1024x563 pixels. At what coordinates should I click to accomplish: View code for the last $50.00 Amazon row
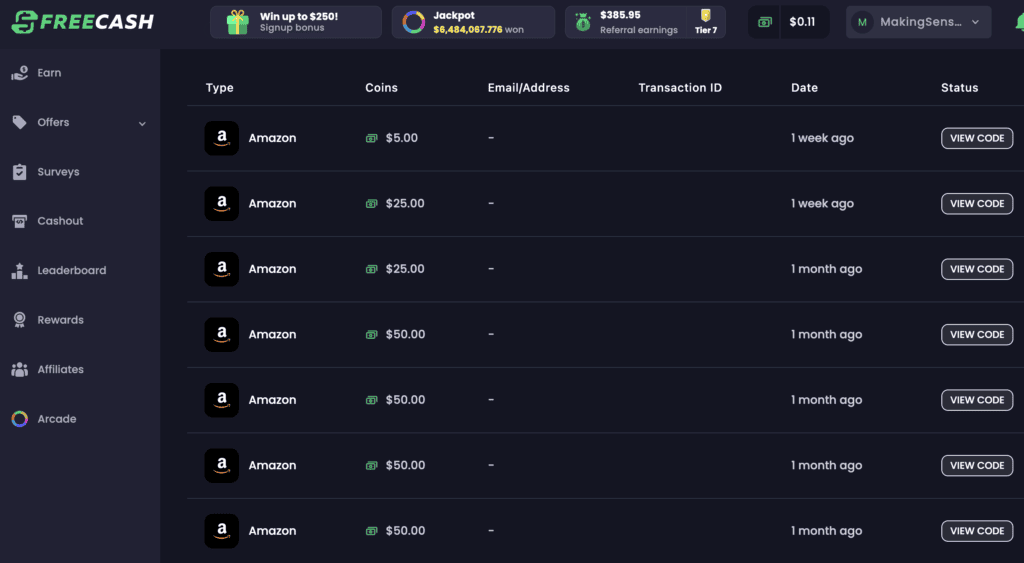tap(976, 531)
